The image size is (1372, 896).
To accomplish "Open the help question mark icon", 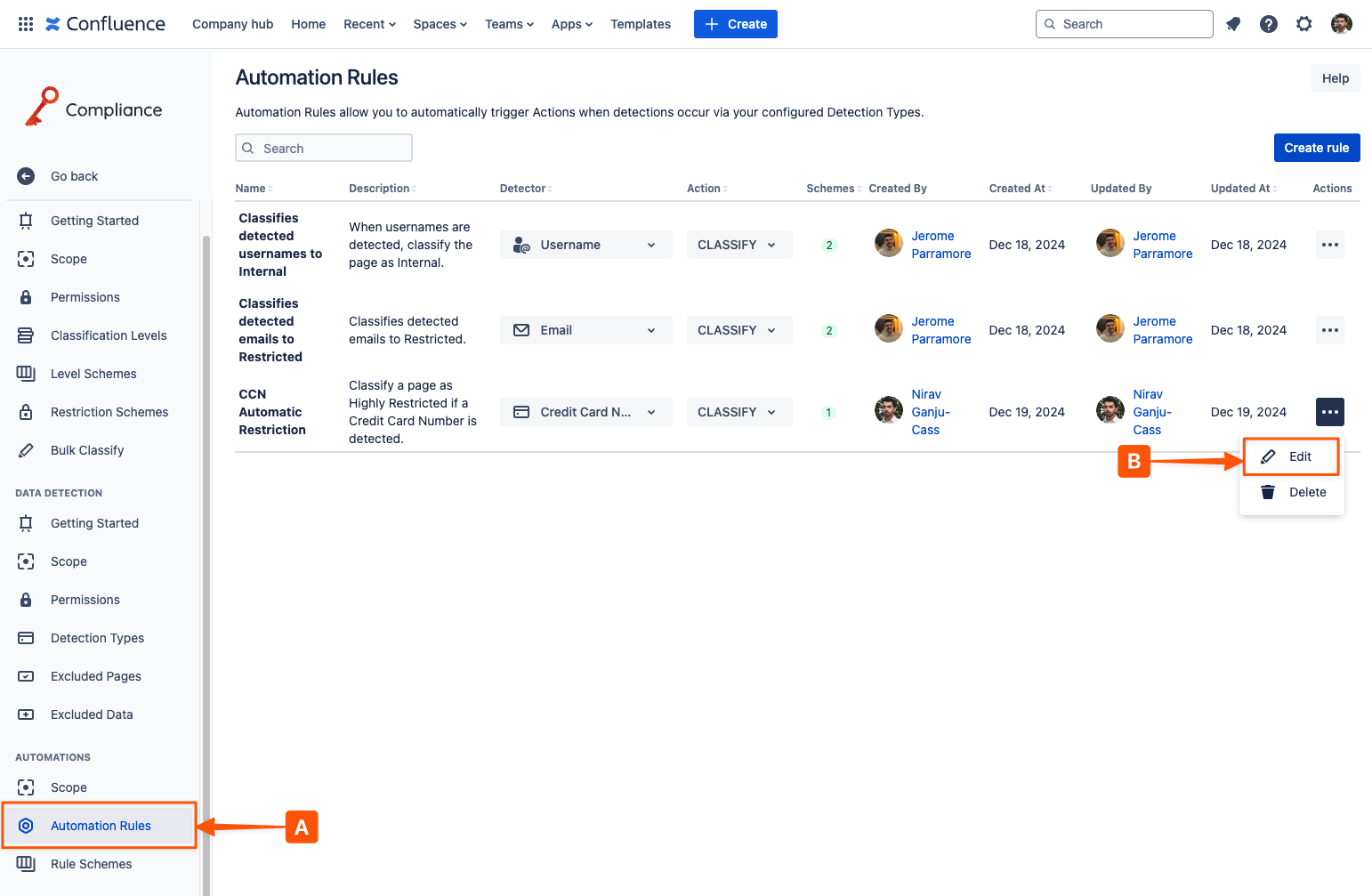I will (x=1269, y=24).
